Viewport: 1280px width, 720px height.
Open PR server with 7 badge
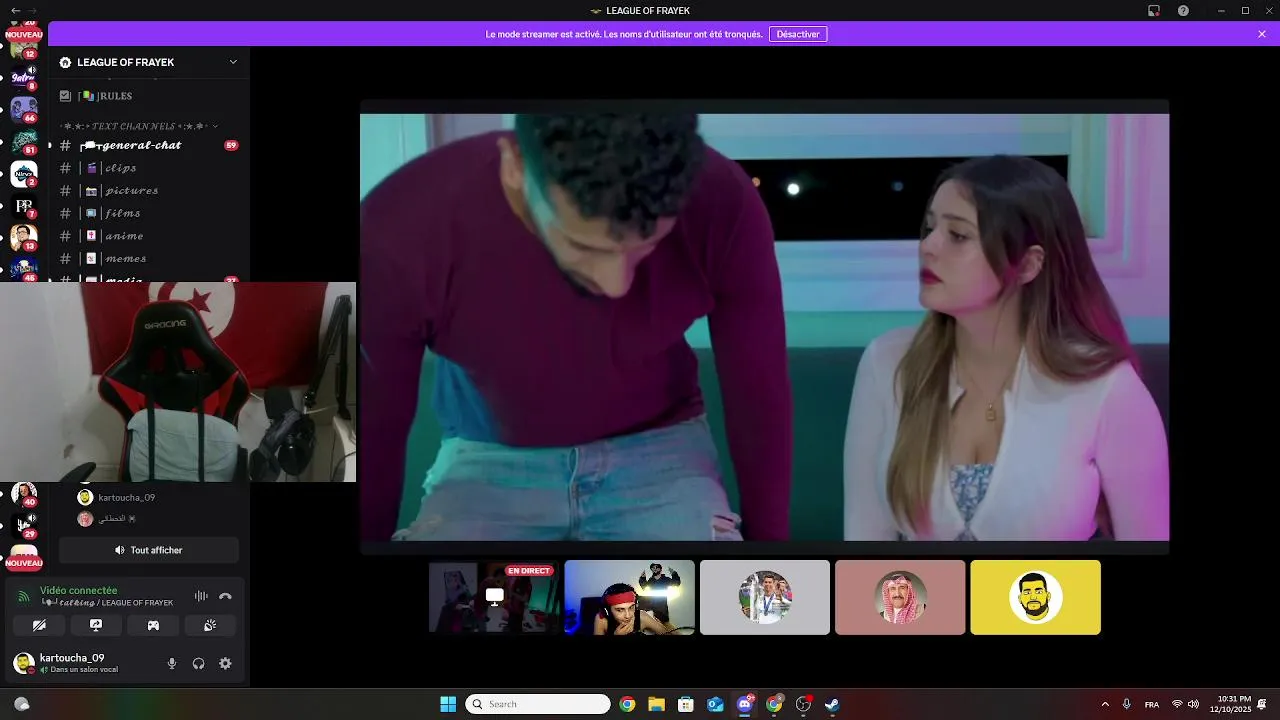click(x=24, y=206)
